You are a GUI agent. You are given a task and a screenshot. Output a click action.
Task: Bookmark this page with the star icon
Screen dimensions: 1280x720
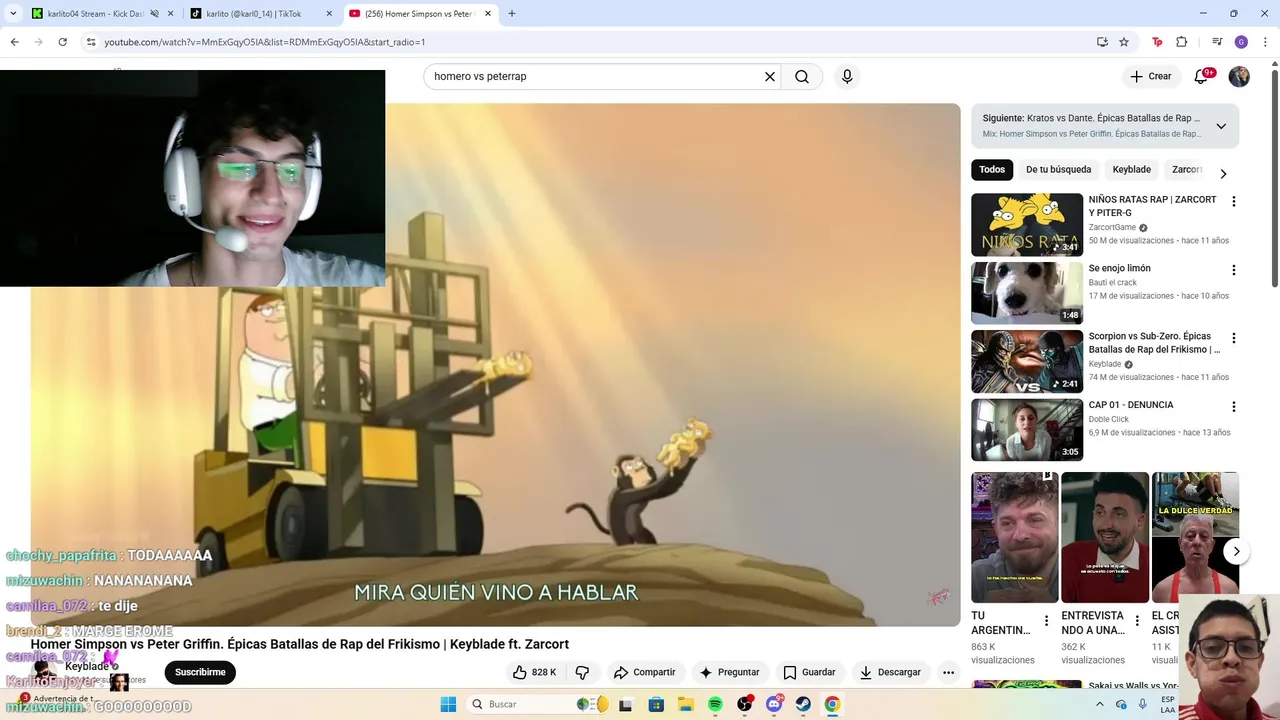(1124, 42)
